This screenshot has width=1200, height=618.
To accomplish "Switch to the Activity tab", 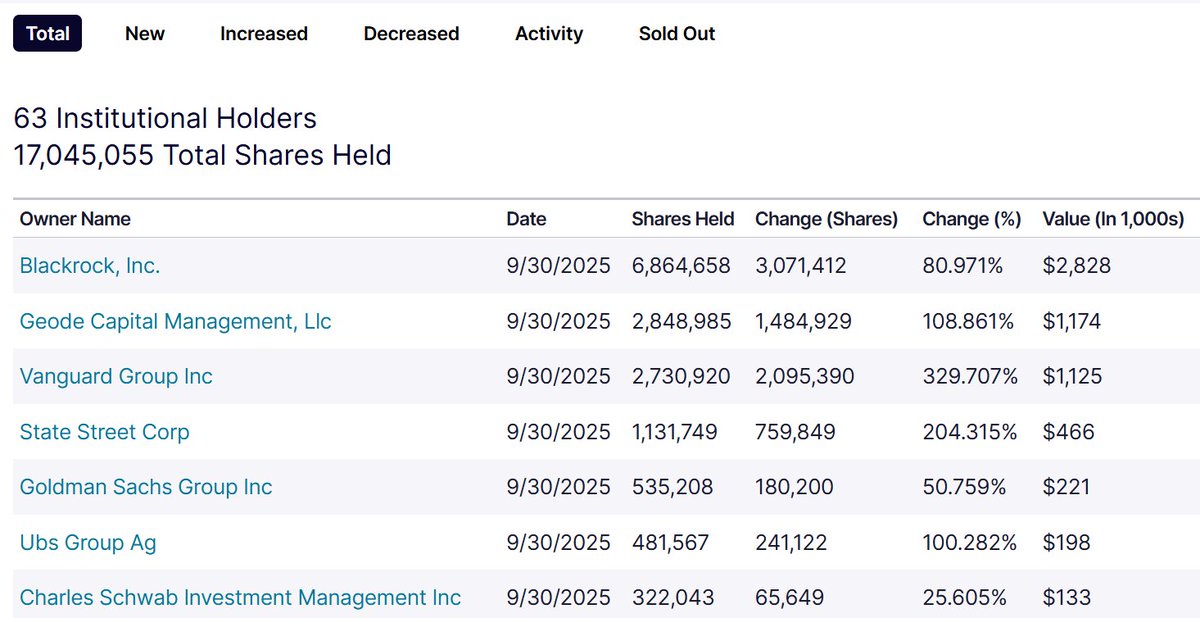I will [549, 34].
